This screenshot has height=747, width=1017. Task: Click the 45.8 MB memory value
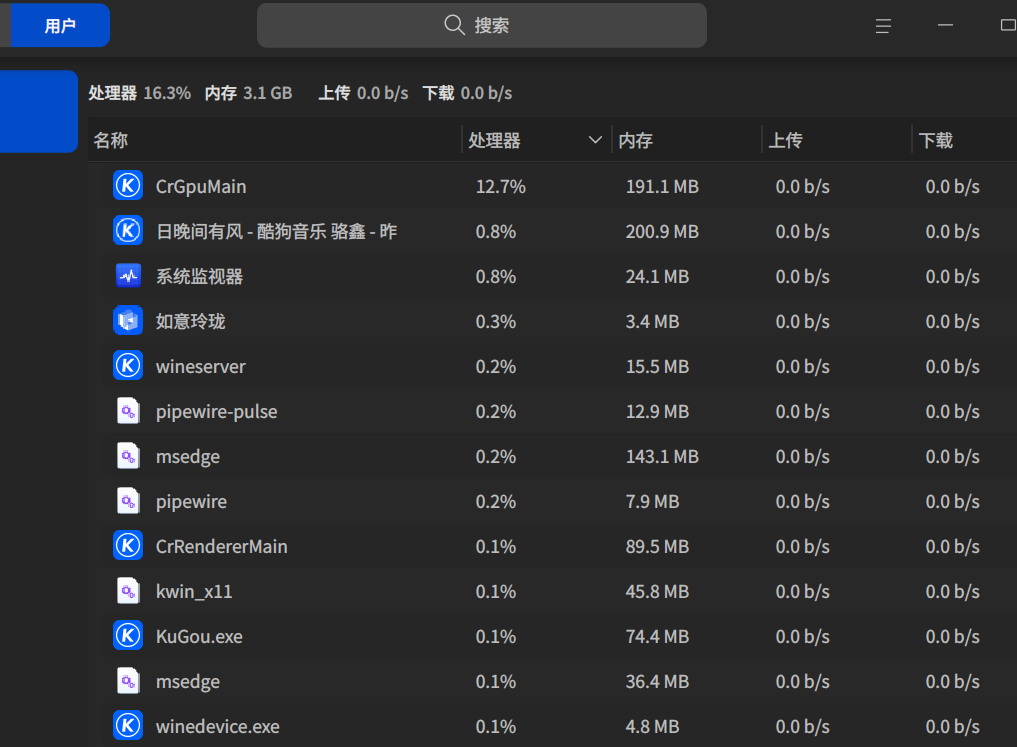(x=657, y=592)
